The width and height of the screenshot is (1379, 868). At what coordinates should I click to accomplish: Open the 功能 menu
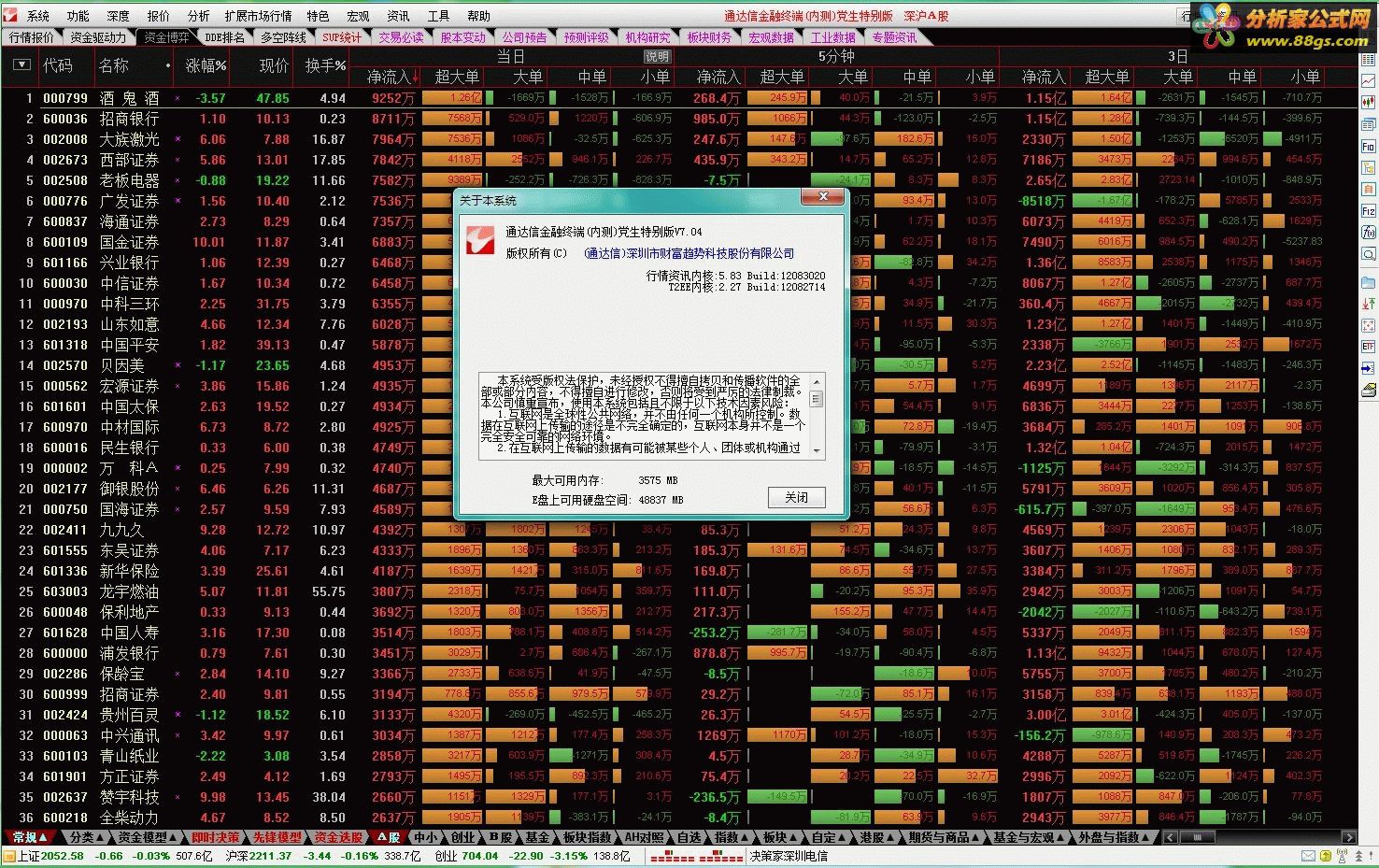point(78,16)
